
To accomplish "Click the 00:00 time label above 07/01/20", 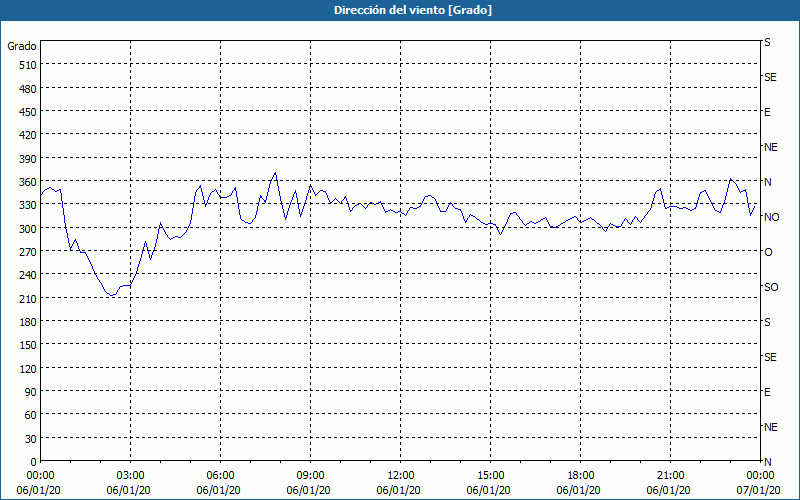I will point(761,476).
